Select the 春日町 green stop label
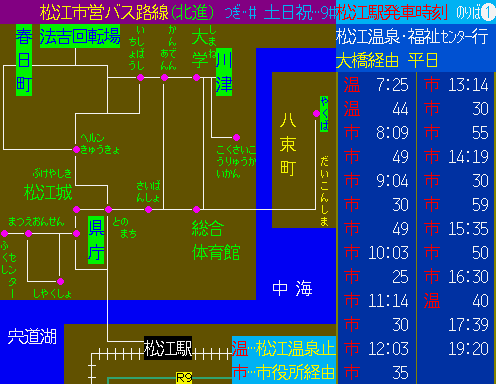Viewport: 496px width, 384px height. (24, 60)
